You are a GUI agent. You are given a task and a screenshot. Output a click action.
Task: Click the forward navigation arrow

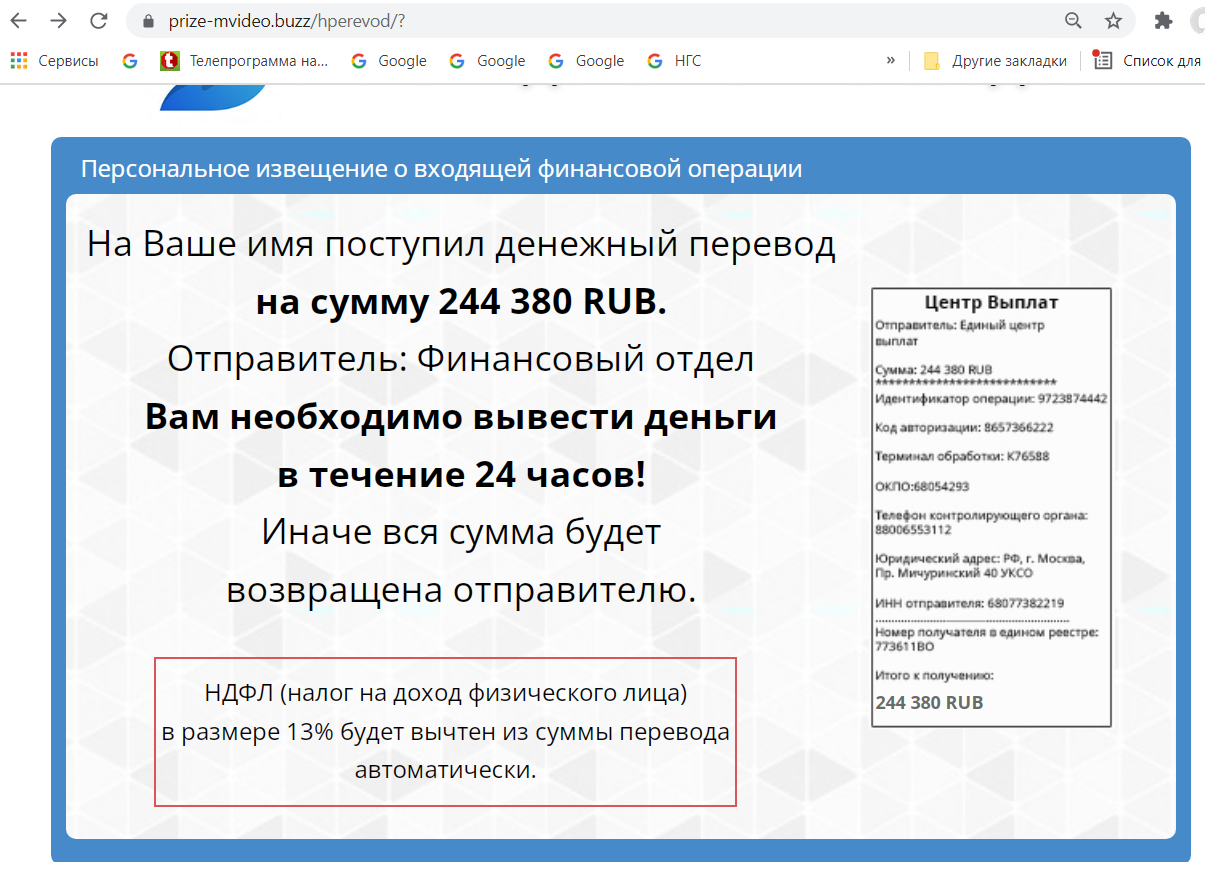(x=58, y=21)
